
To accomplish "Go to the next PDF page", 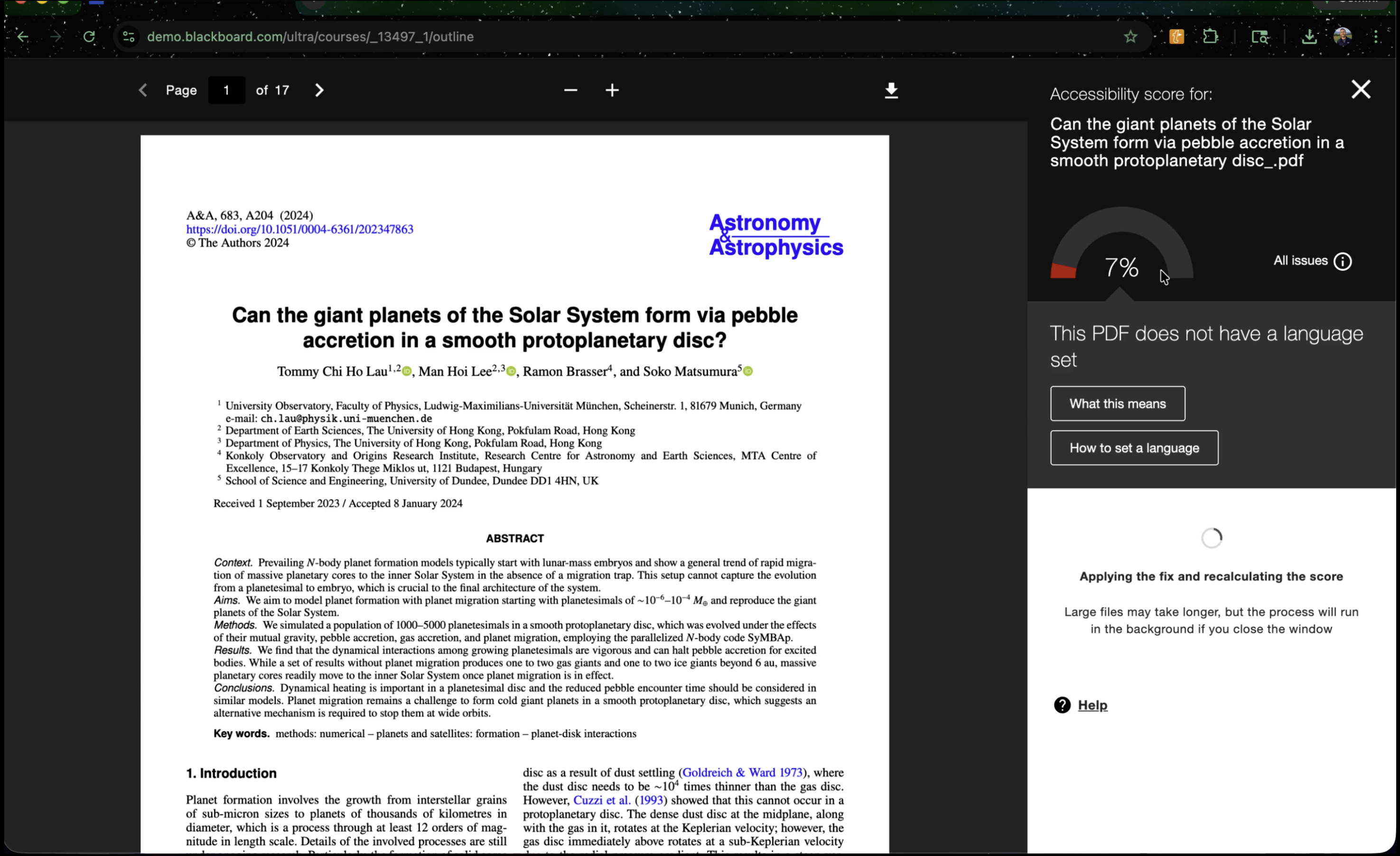I will pyautogui.click(x=319, y=90).
